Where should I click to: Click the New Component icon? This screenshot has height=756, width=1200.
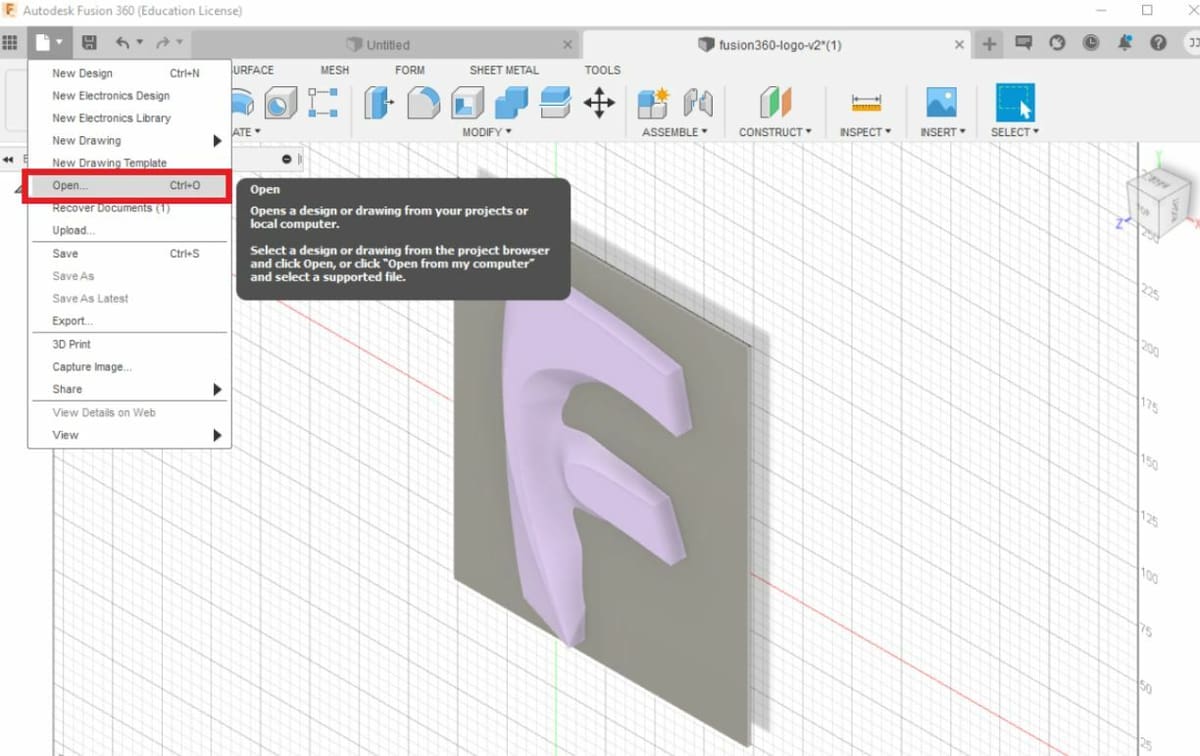[x=653, y=102]
